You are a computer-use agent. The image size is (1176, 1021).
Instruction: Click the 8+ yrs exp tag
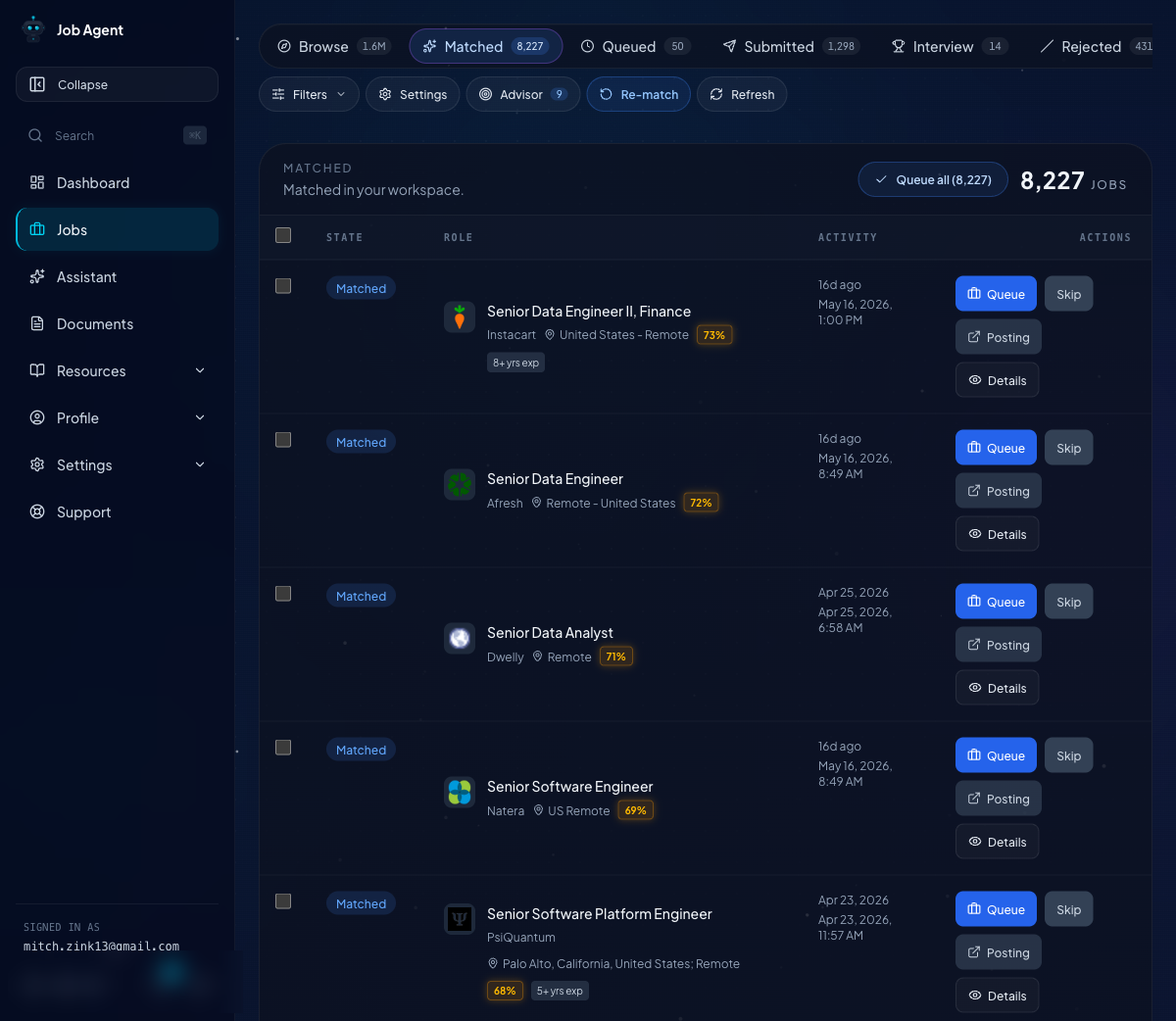pyautogui.click(x=515, y=363)
